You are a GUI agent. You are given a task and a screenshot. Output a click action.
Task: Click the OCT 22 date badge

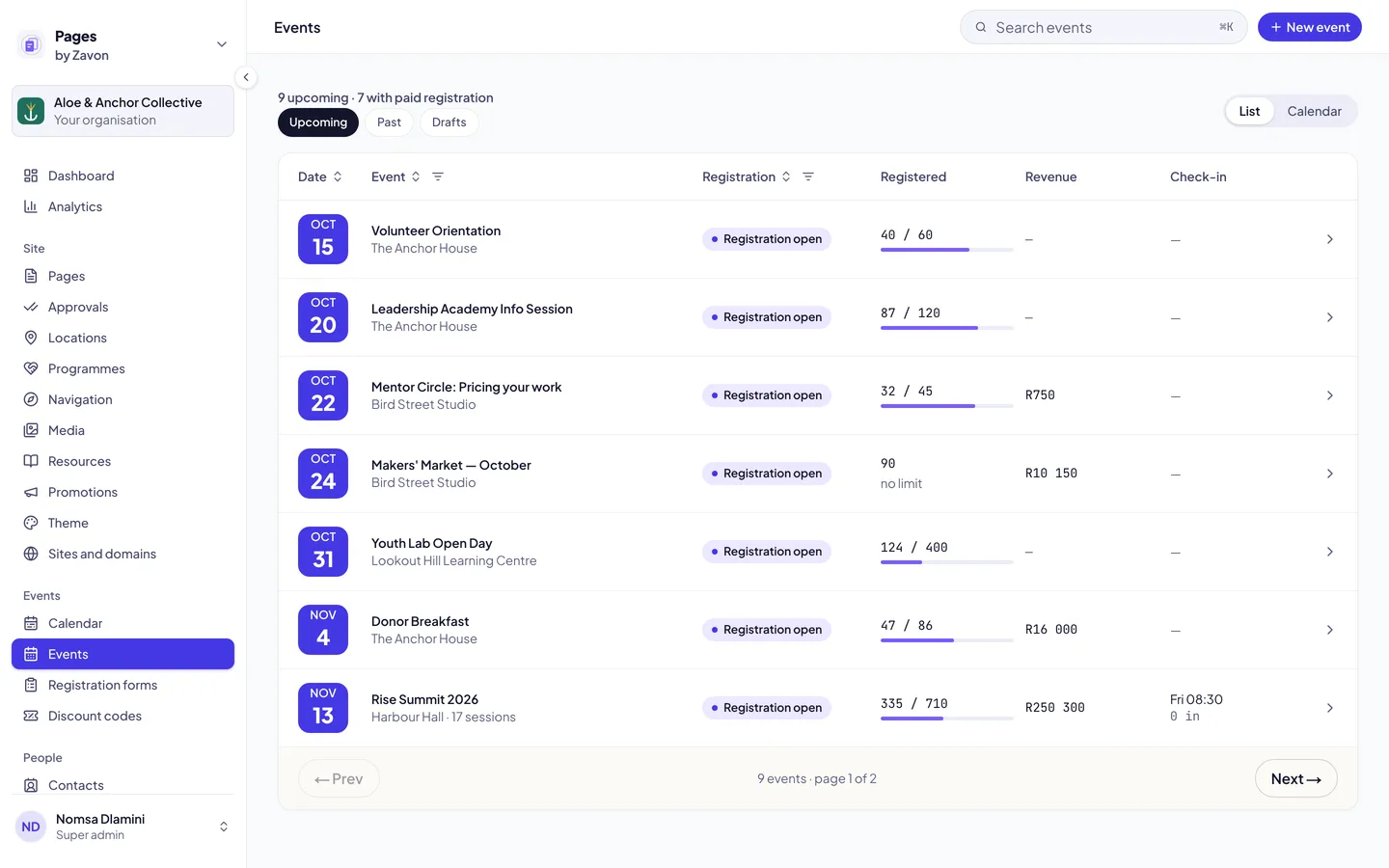[x=323, y=395]
